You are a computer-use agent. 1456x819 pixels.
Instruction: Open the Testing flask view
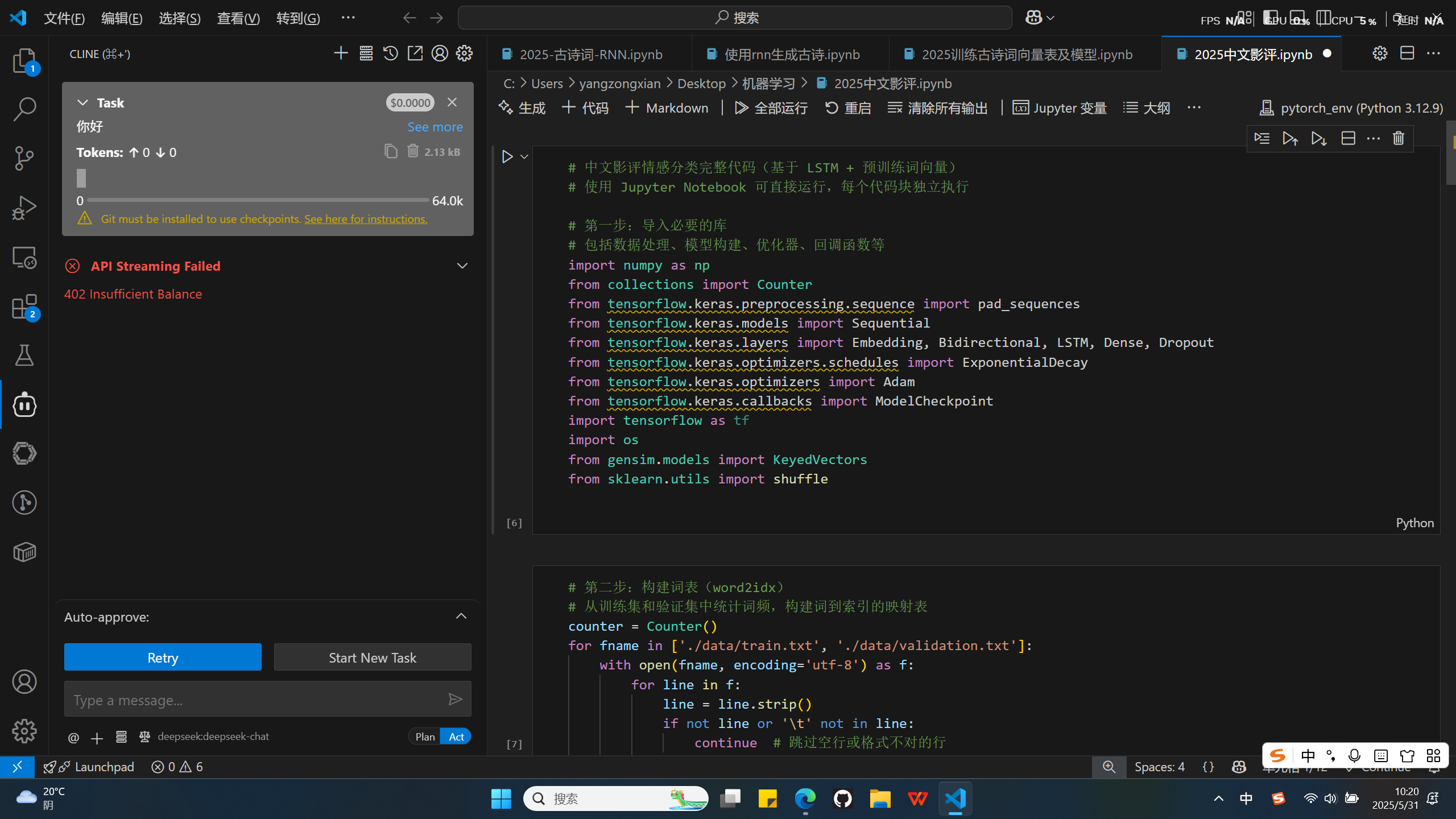point(24,355)
